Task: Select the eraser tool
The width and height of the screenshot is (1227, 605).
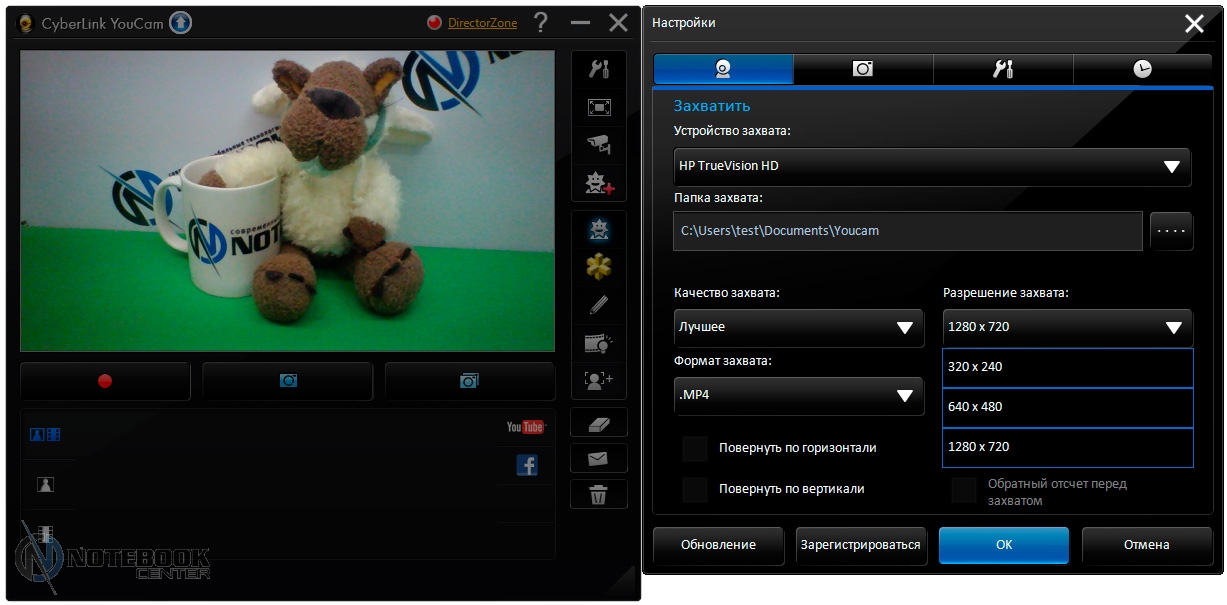Action: 599,423
